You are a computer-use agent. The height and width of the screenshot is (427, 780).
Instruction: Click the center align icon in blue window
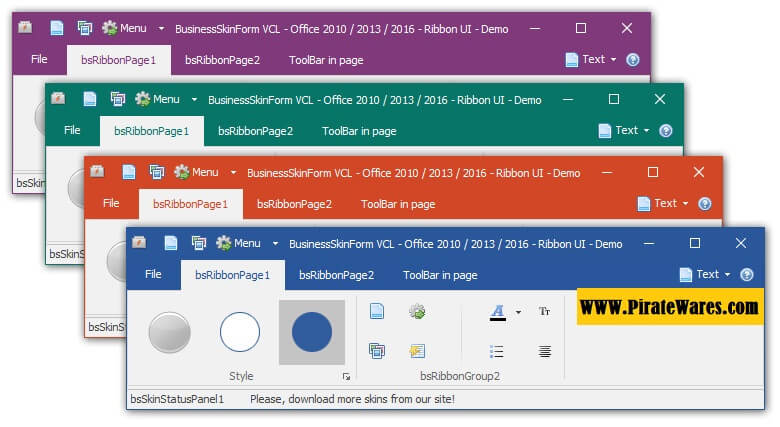coord(545,351)
